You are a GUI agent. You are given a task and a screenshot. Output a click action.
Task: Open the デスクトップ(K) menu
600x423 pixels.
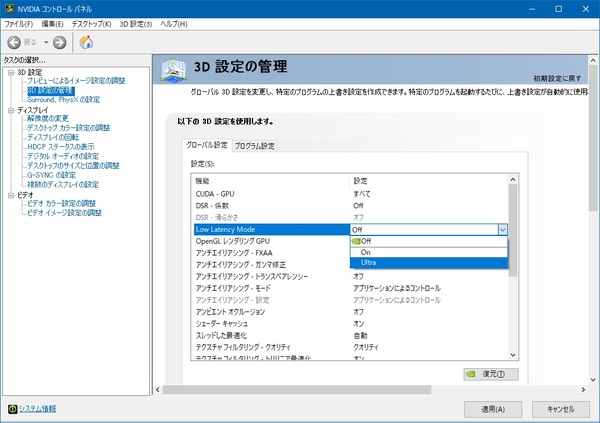[91, 24]
